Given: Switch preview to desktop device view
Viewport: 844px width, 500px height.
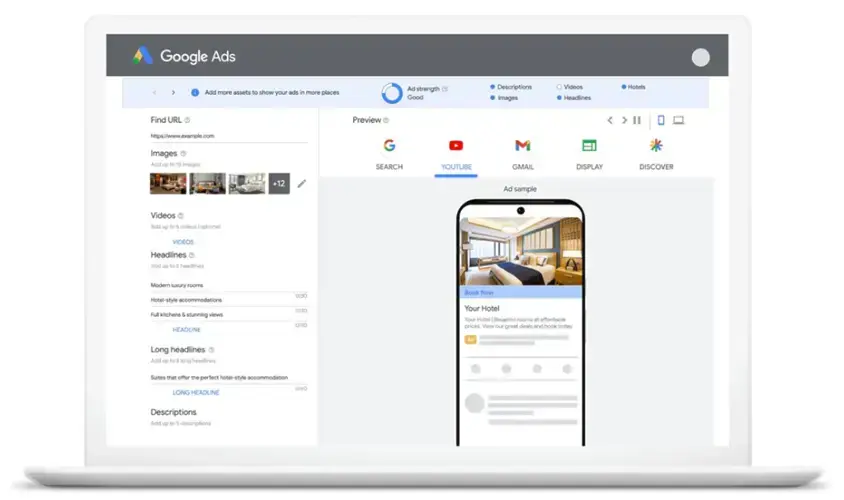Looking at the screenshot, I should (678, 120).
